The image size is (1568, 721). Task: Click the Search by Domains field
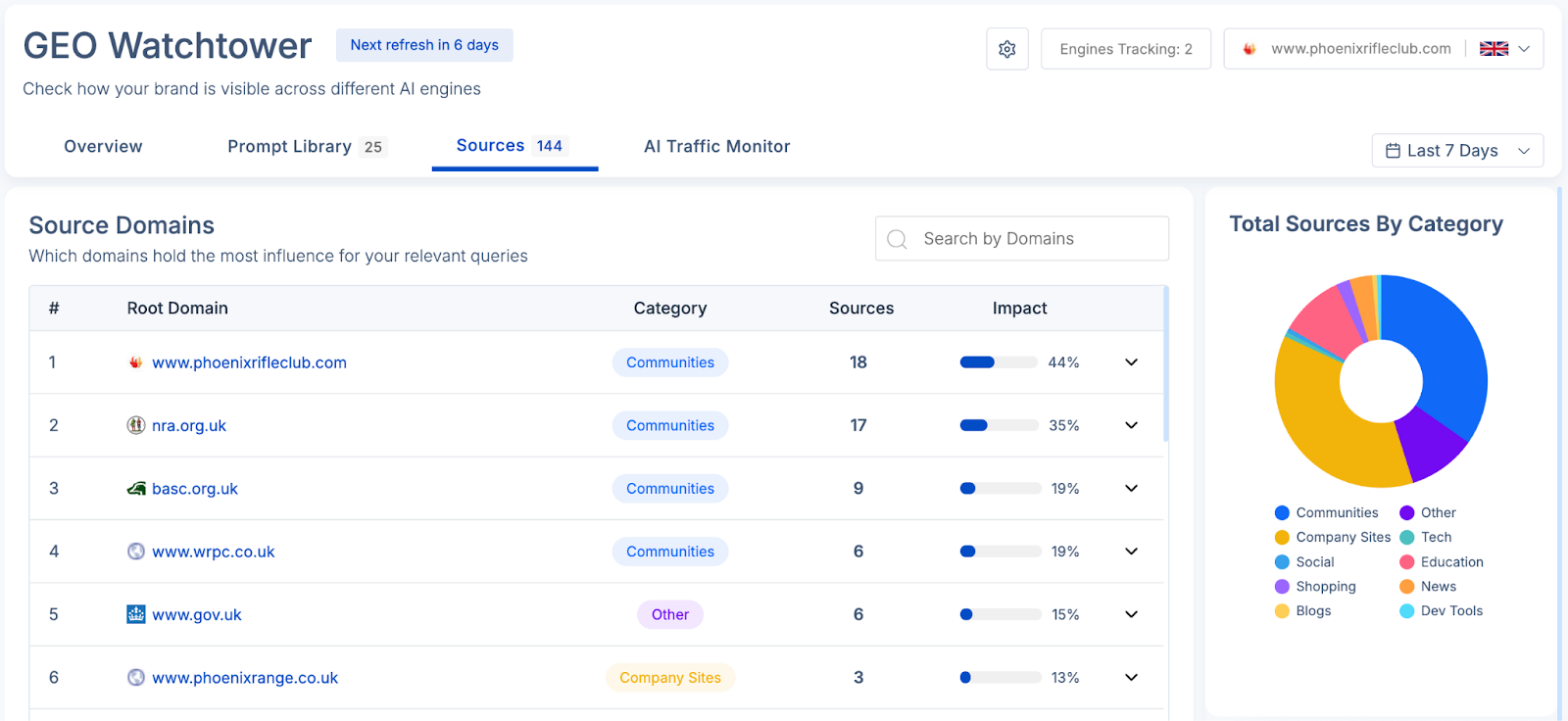tap(1022, 239)
